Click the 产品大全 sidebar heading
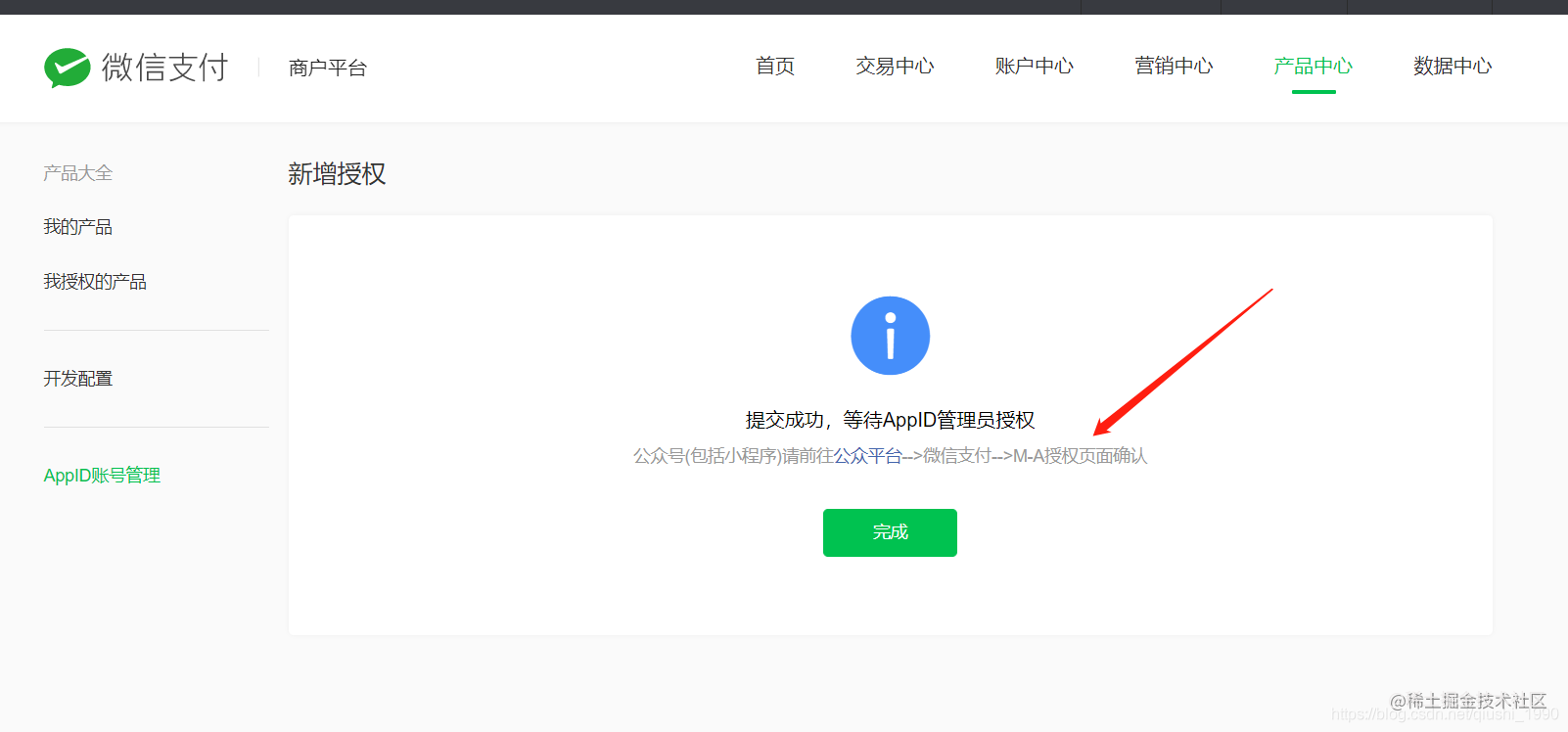1568x732 pixels. (78, 173)
